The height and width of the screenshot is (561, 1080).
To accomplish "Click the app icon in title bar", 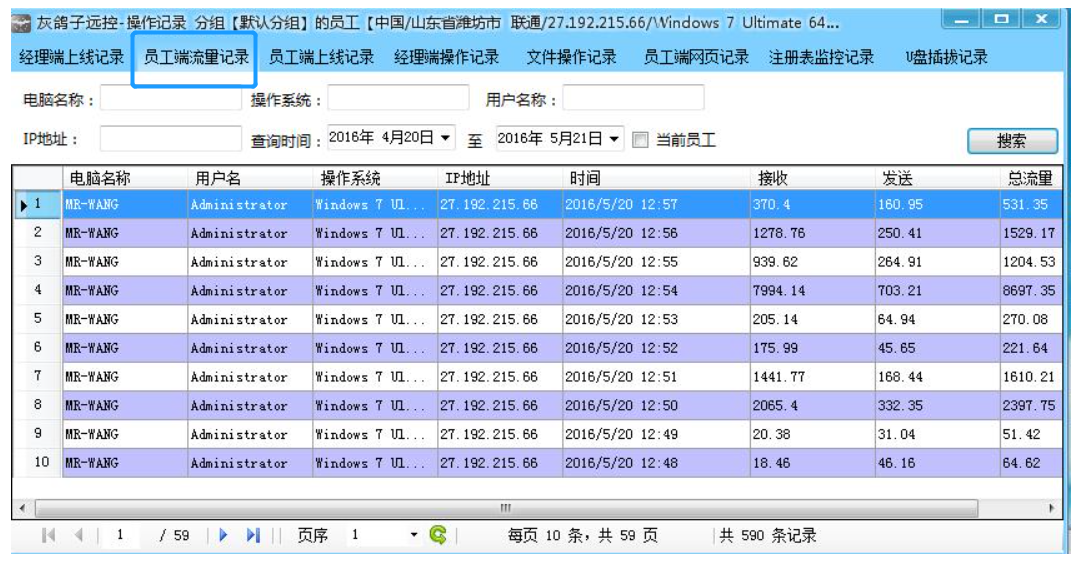I will point(23,22).
